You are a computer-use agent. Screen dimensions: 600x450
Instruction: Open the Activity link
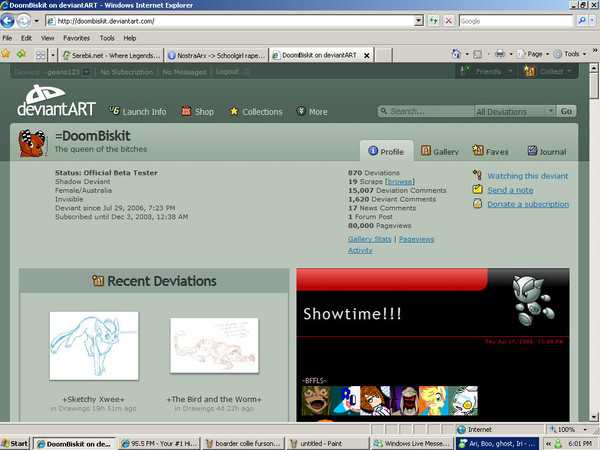(x=360, y=250)
